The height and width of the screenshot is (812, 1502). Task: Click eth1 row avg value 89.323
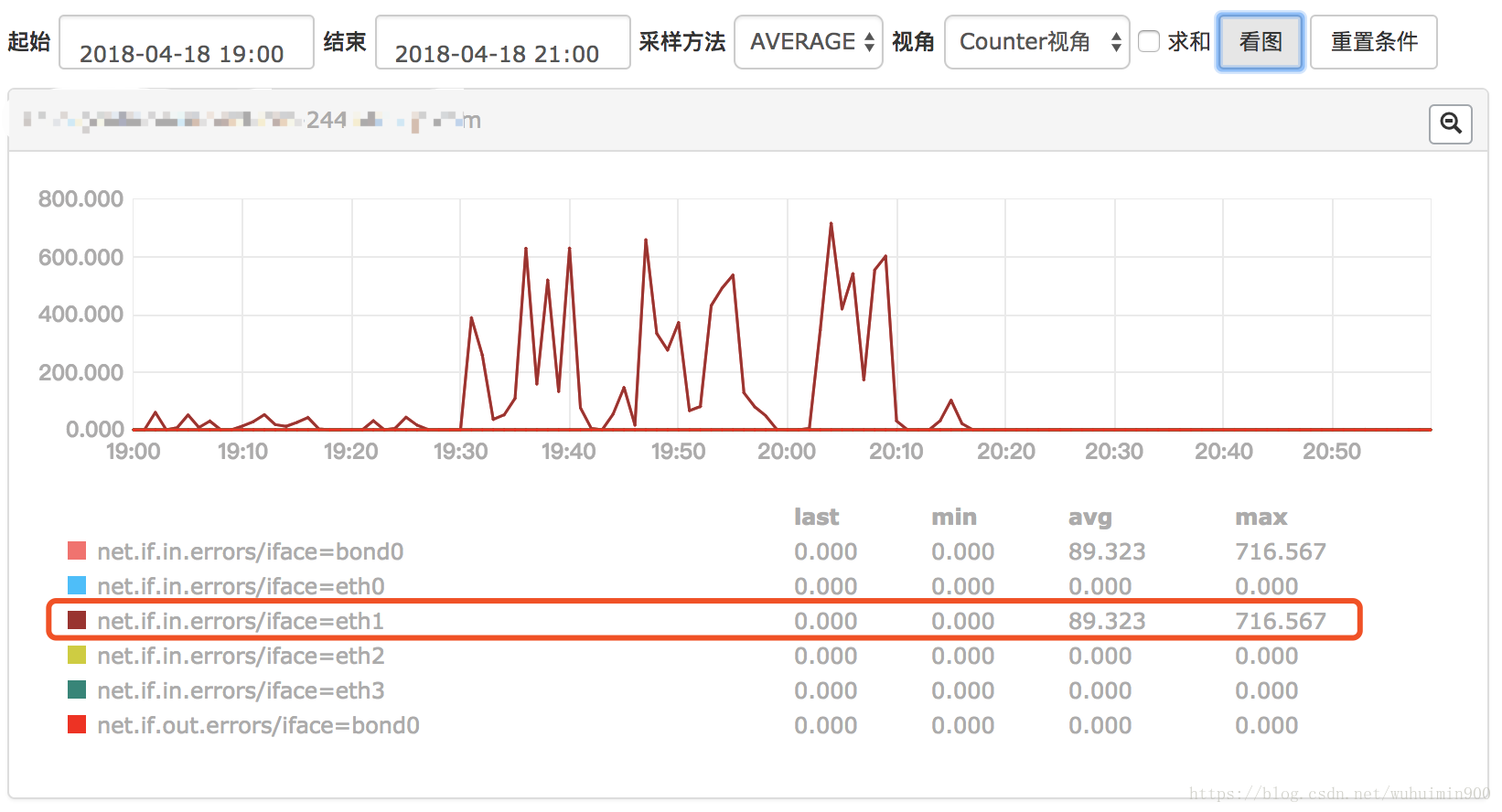pyautogui.click(x=1107, y=621)
